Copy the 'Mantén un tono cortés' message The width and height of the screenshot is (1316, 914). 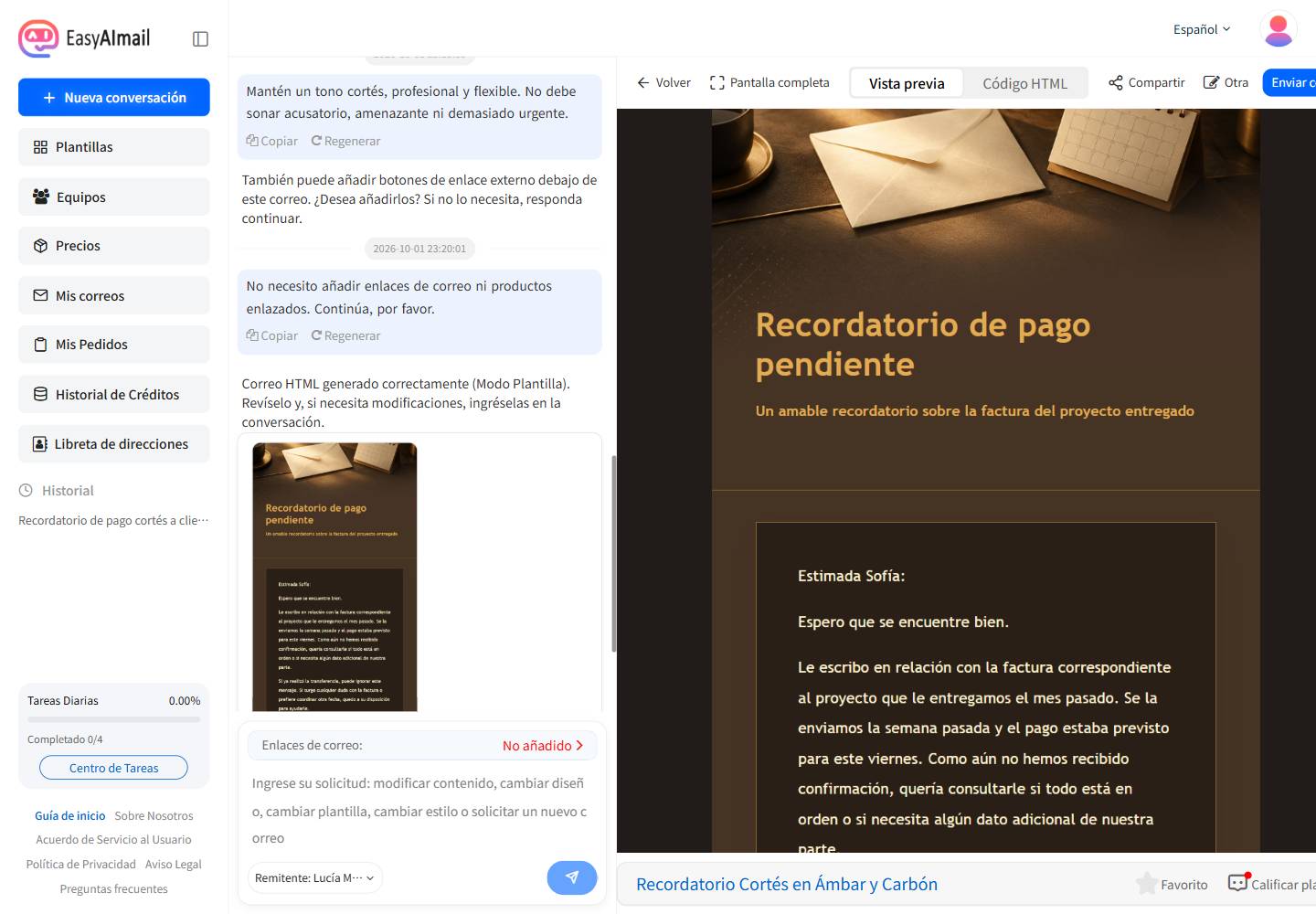(272, 141)
